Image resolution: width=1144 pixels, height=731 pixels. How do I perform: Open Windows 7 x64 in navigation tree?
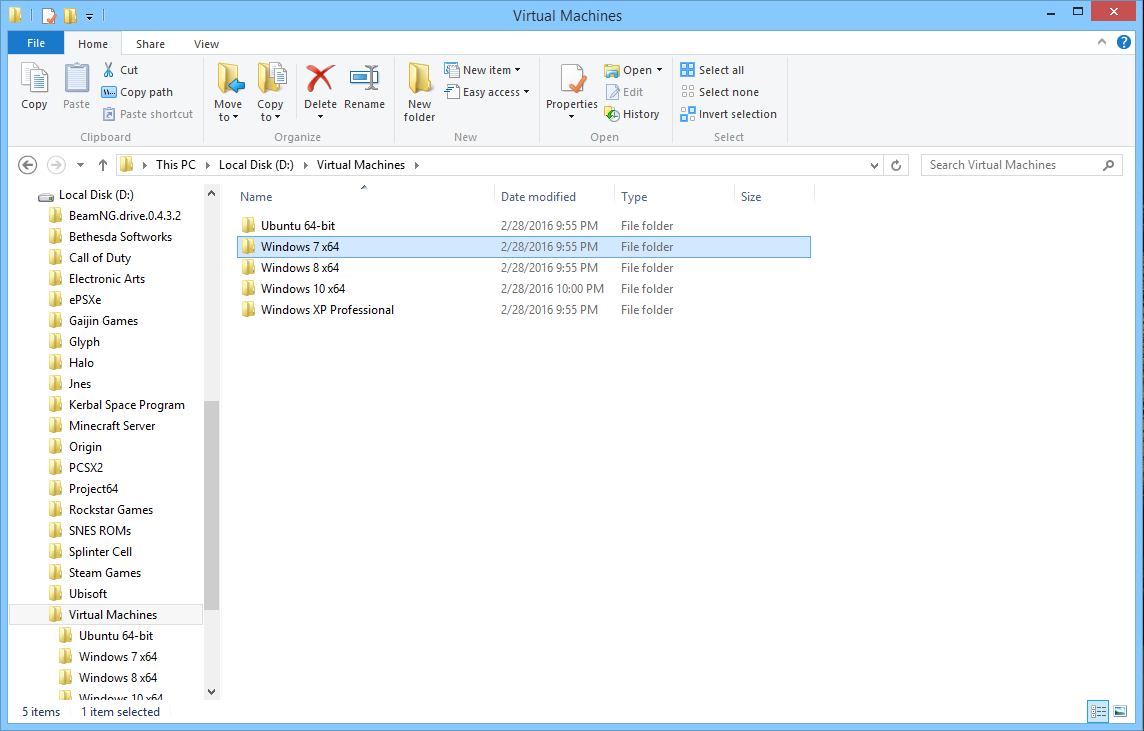coord(117,657)
